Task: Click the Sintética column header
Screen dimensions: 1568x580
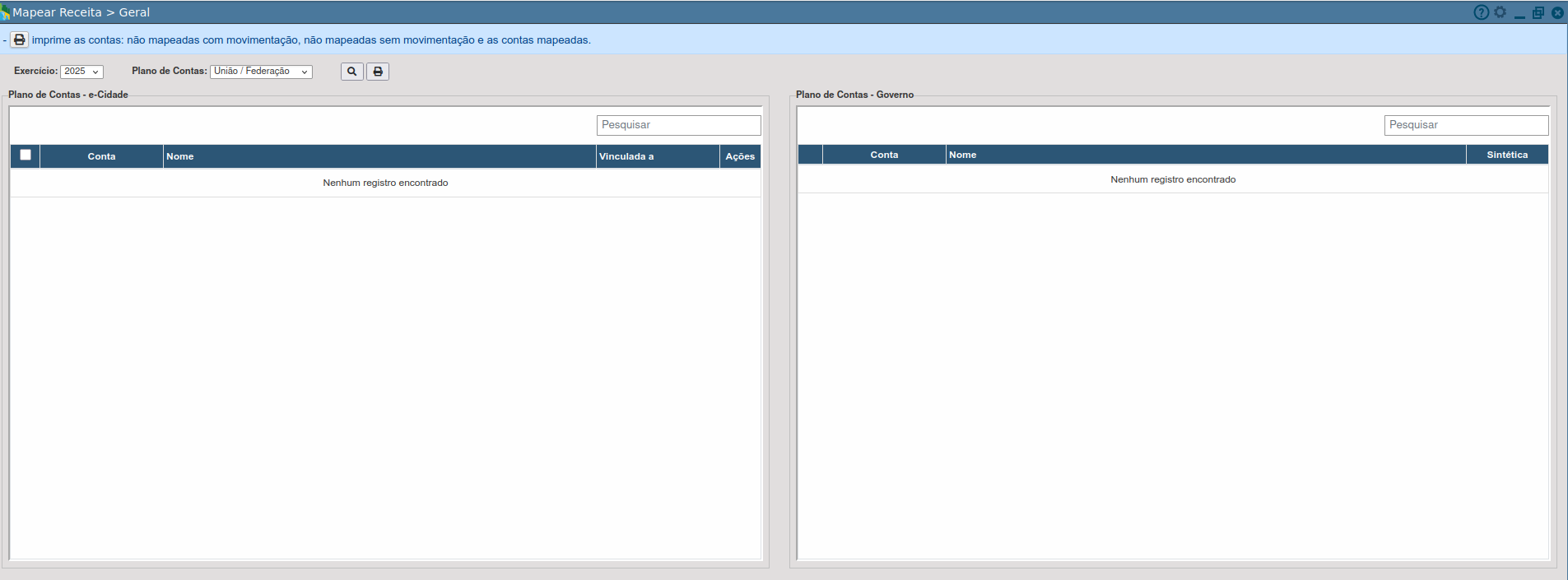Action: click(x=1507, y=155)
